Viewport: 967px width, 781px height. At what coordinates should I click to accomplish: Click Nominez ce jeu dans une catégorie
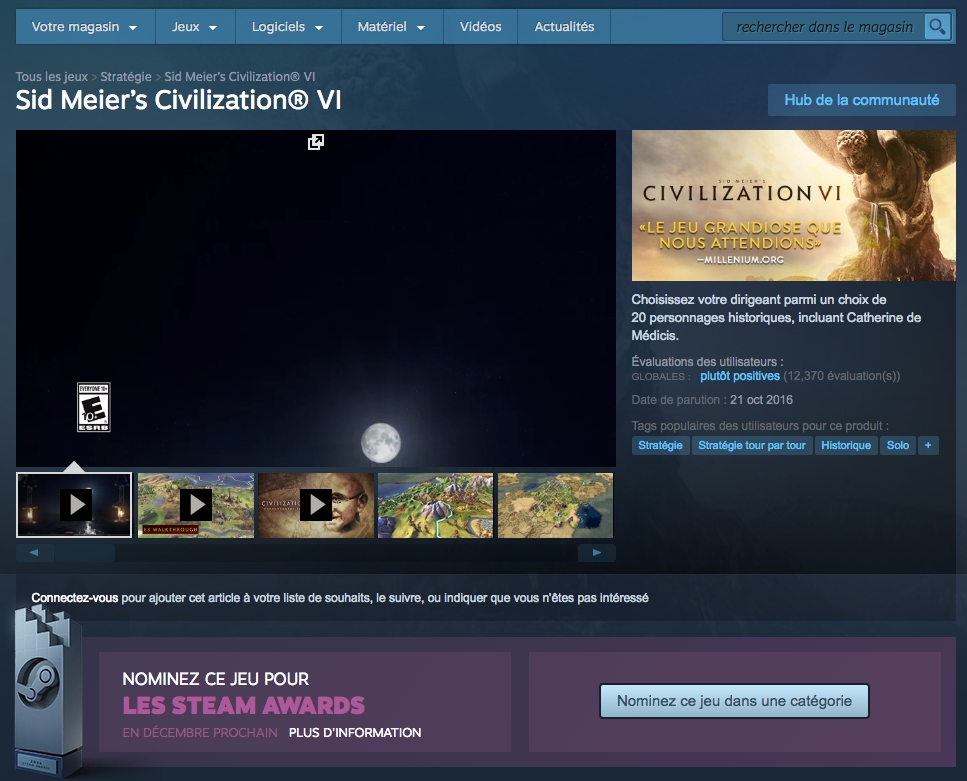735,701
